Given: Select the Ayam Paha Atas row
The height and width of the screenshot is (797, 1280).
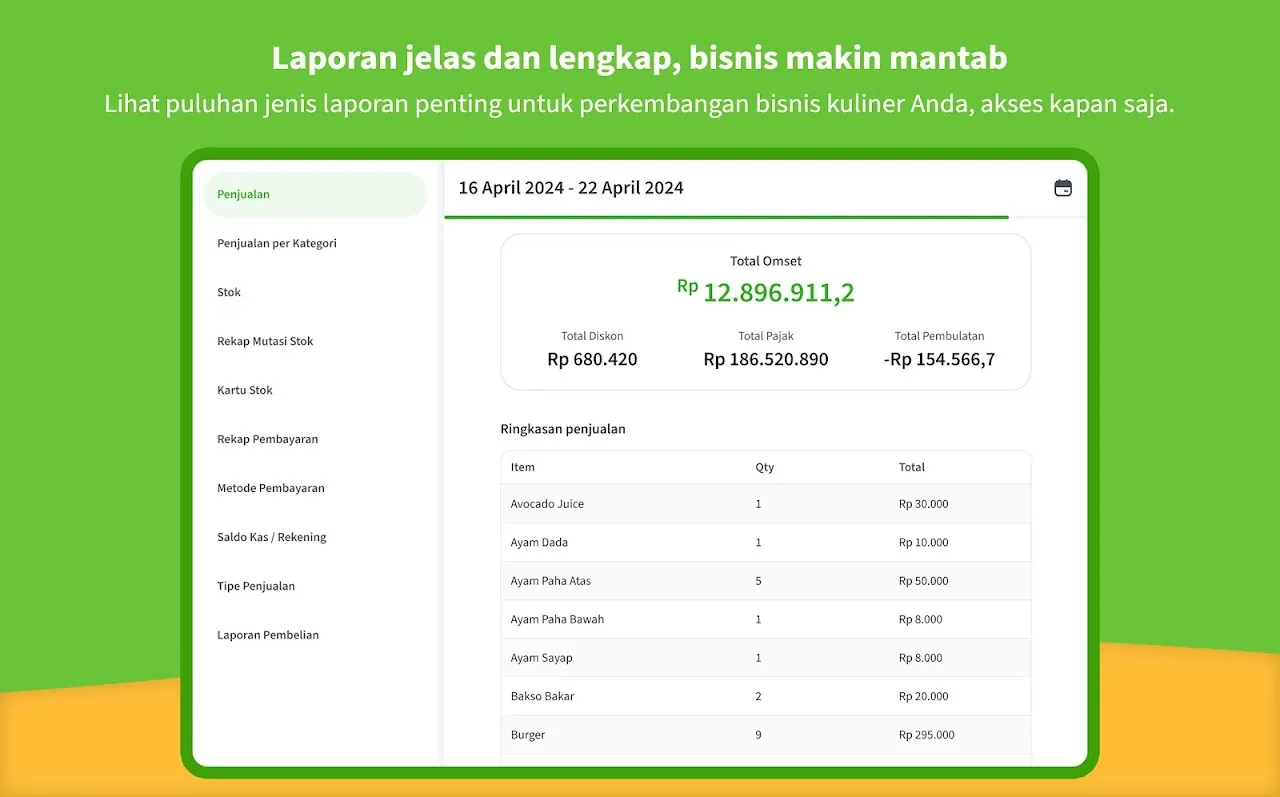Looking at the screenshot, I should (x=765, y=581).
